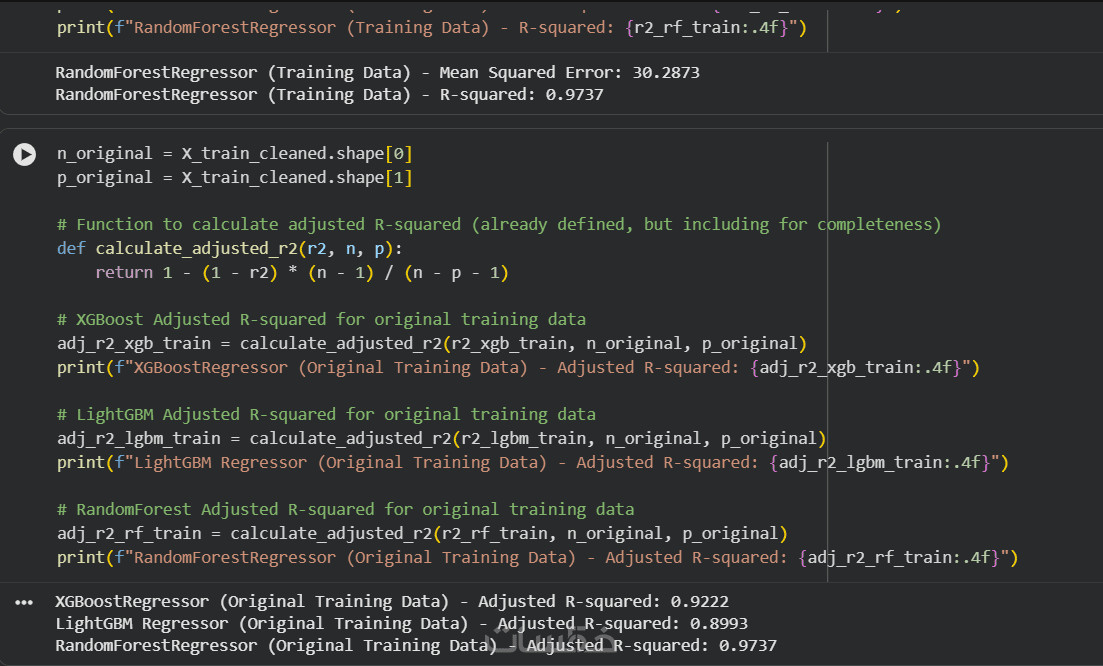
Task: Click the 'adj_r2_rf_train = calculate_adjusted_r2' line
Action: 422,534
